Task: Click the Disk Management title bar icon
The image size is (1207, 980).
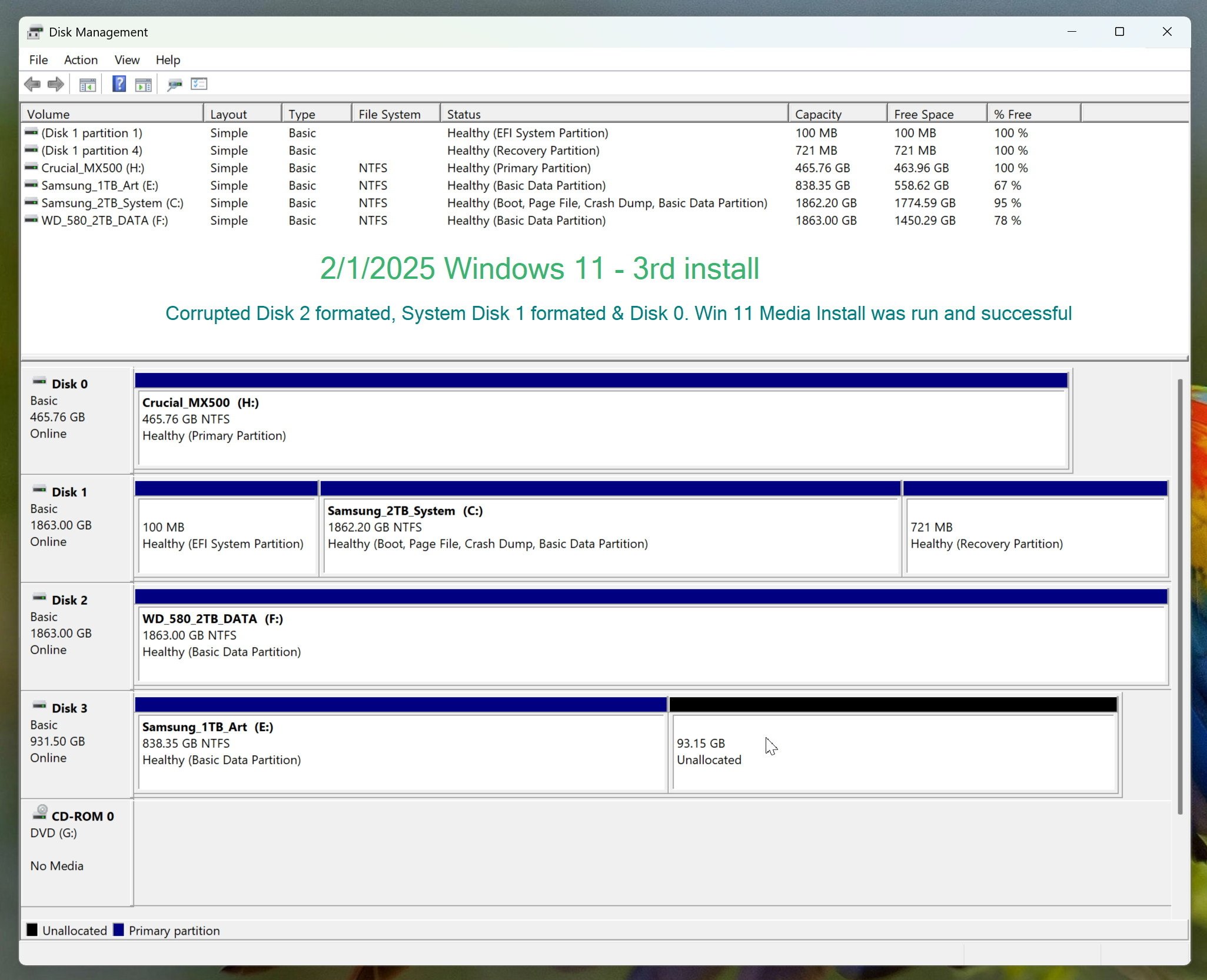Action: point(35,32)
